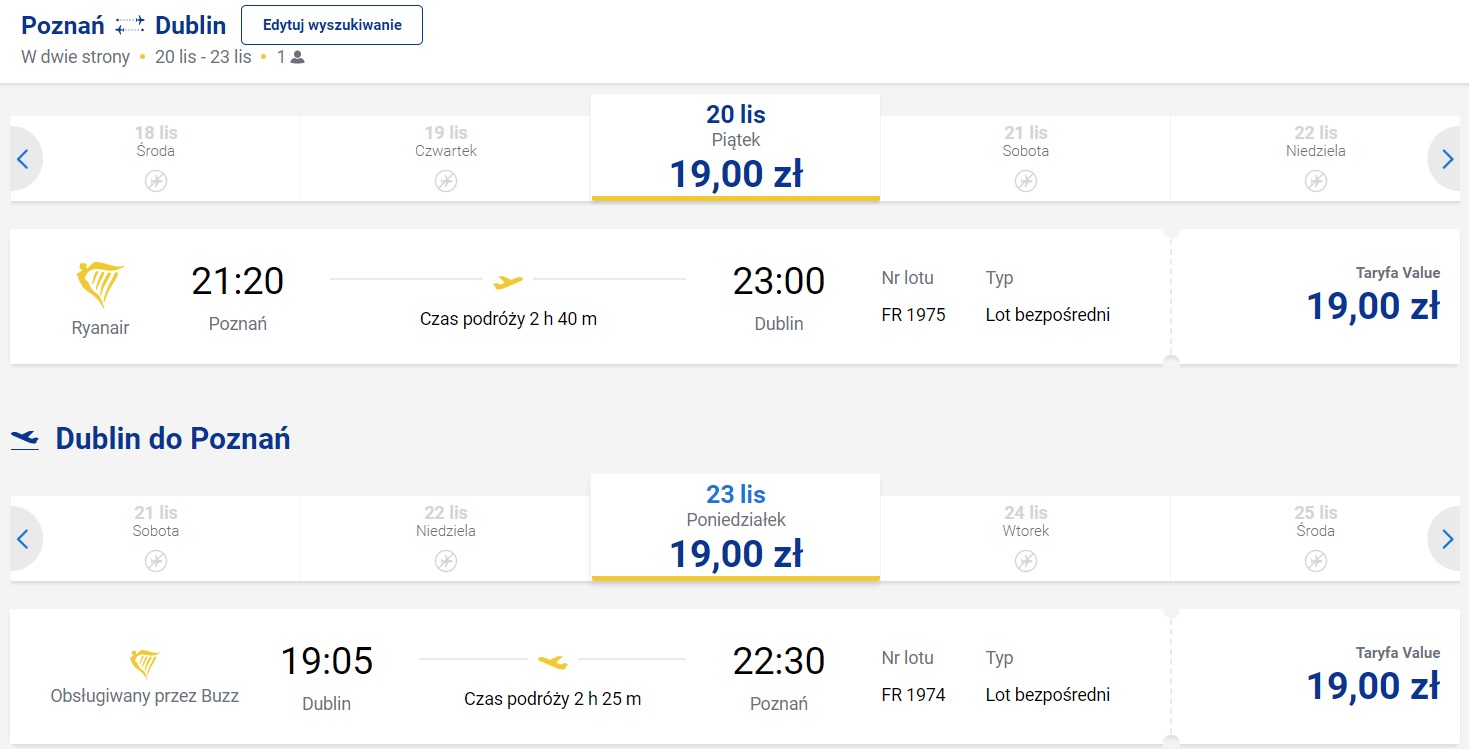
Task: Show later outbound dates with right chevron
Action: tap(1447, 158)
